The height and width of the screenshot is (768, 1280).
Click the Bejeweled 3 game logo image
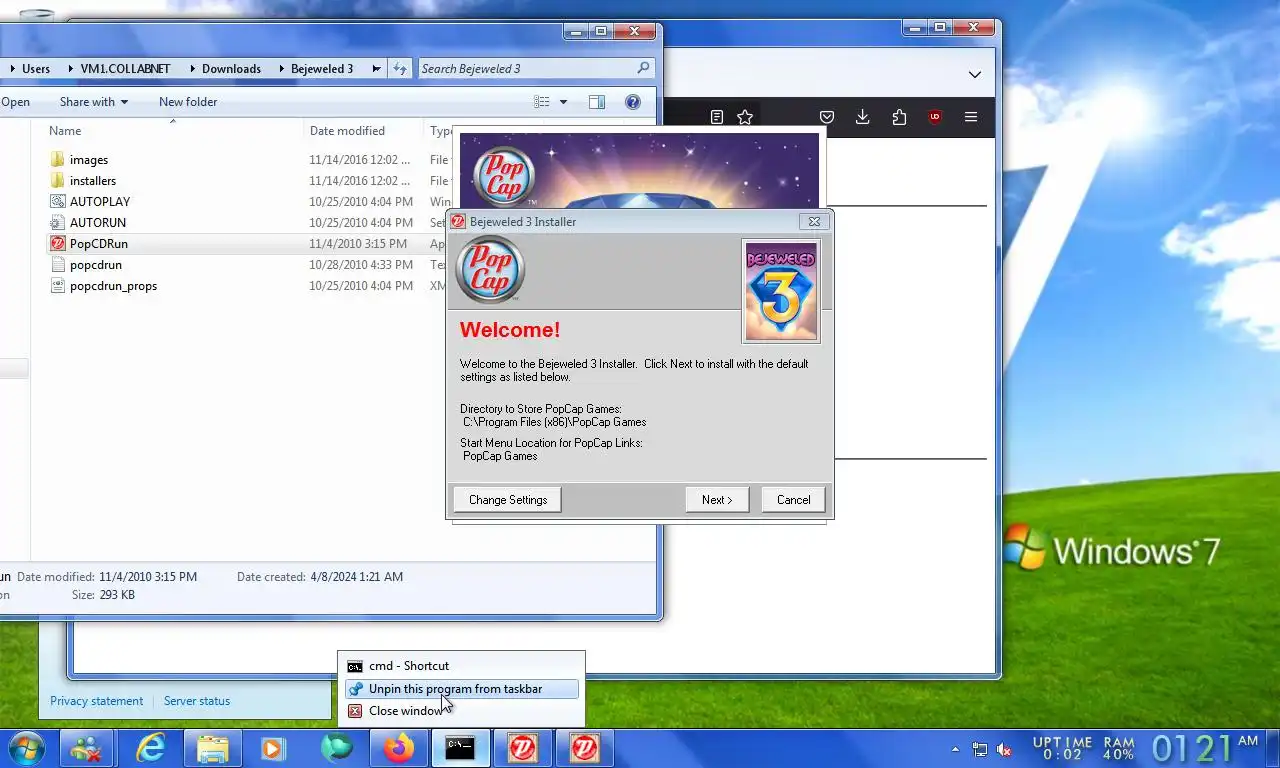pos(781,291)
